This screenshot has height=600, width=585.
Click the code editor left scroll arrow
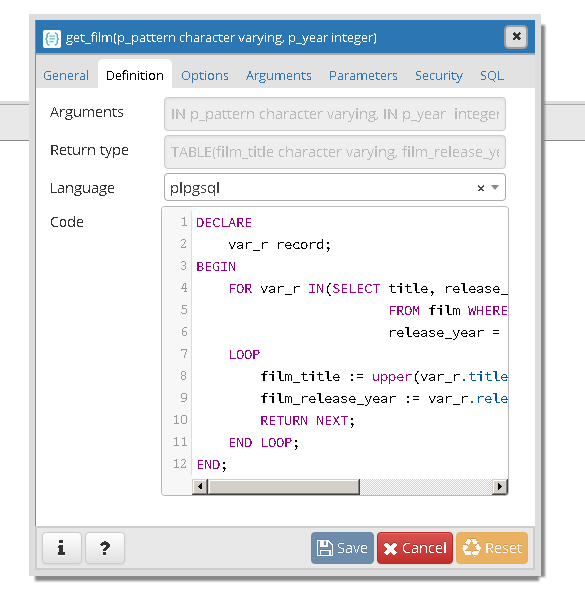tap(199, 487)
